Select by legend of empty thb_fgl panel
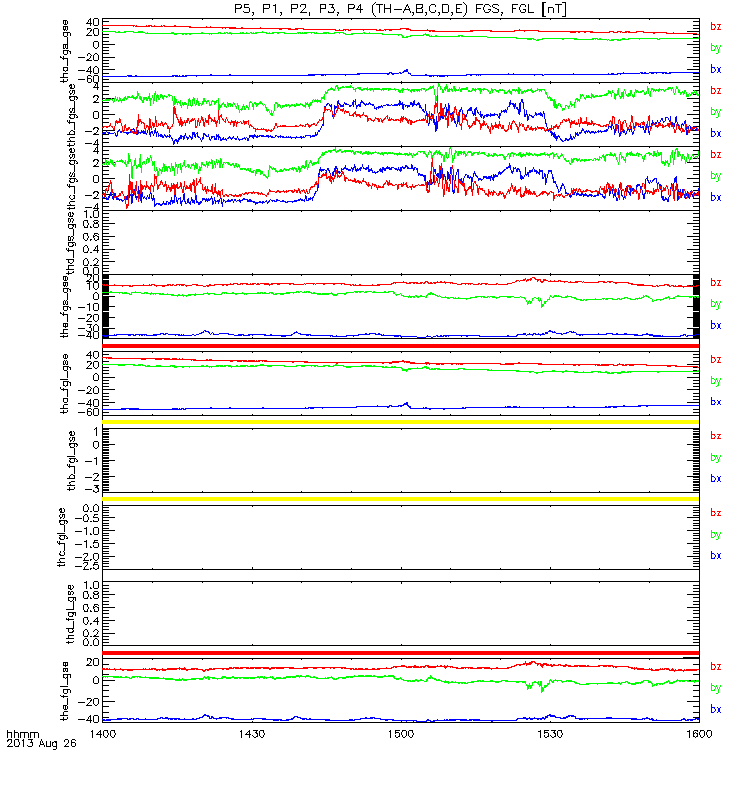Viewport: 750px width, 800px height. click(x=716, y=458)
